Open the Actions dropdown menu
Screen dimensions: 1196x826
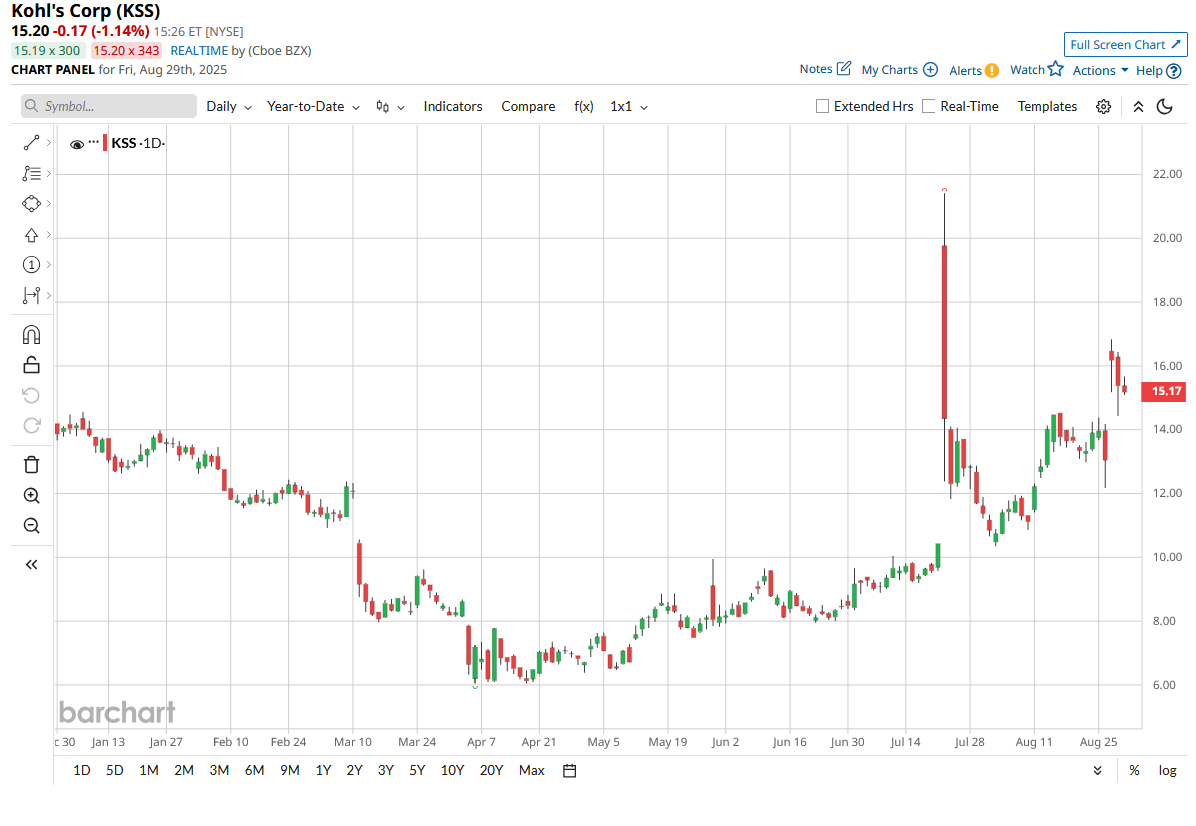point(1100,70)
